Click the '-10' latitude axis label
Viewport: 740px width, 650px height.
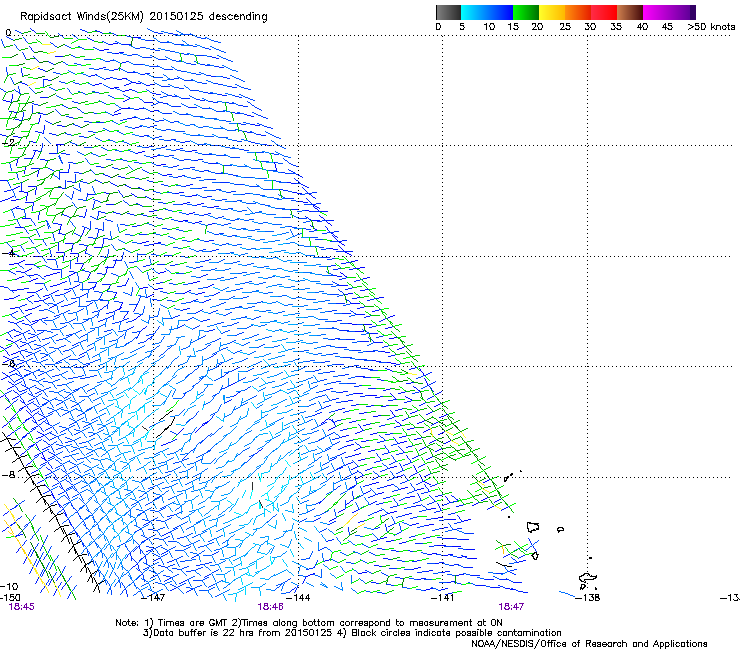[9, 586]
